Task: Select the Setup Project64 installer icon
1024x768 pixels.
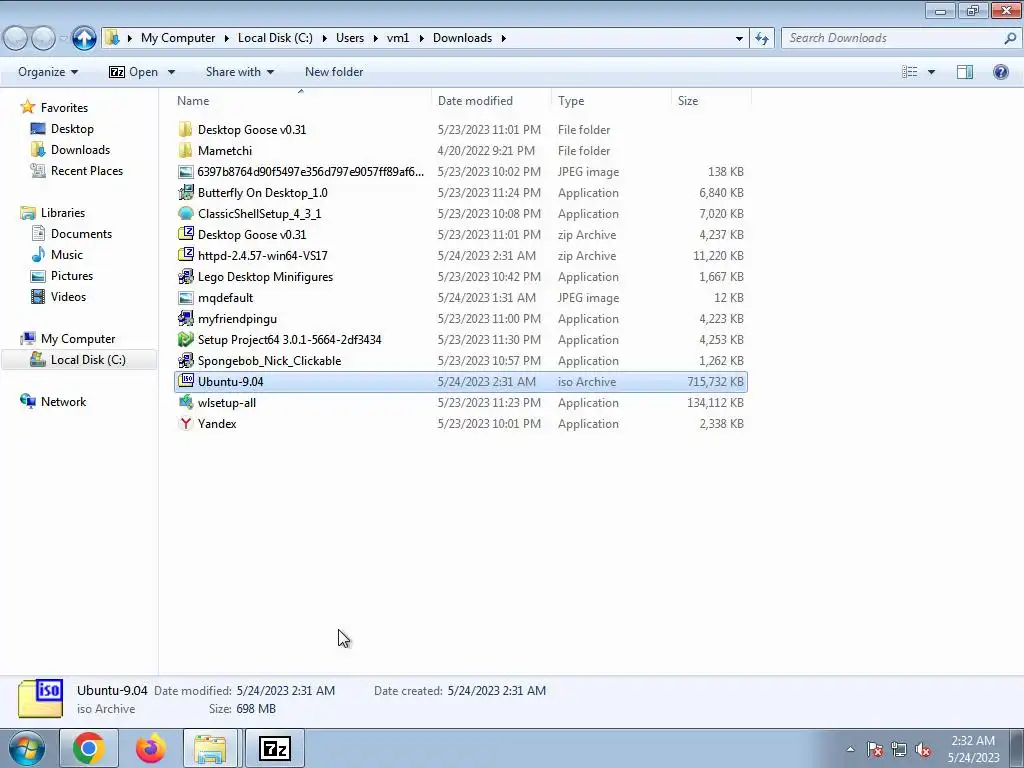Action: [x=185, y=340]
